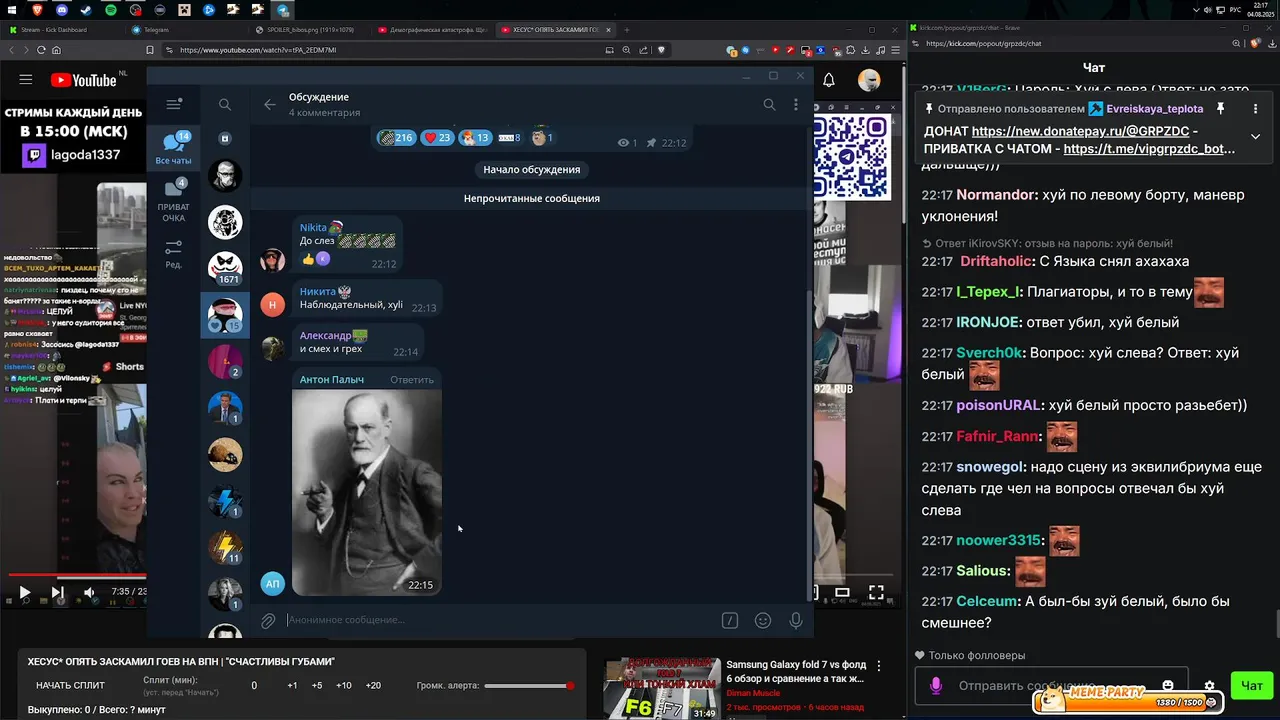Select the Все чаты folder
1280x720 pixels.
[x=174, y=148]
